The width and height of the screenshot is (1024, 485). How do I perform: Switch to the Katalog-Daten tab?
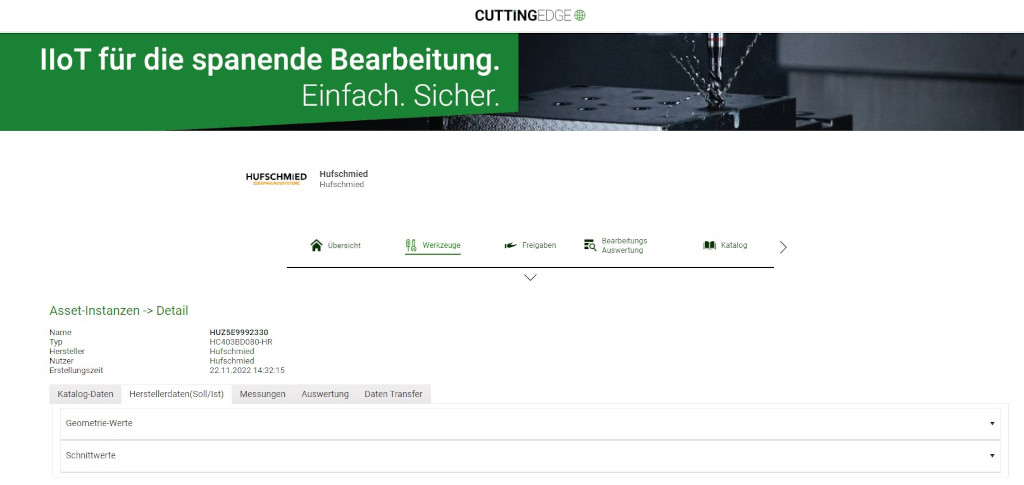coord(86,394)
